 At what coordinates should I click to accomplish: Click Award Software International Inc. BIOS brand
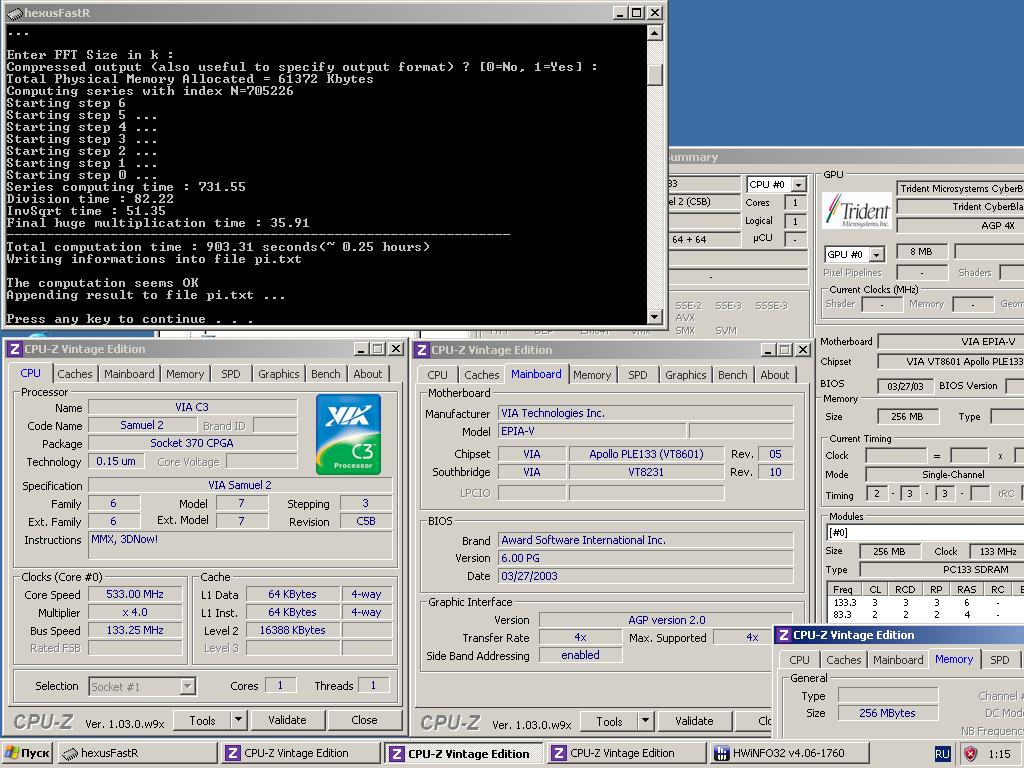(x=645, y=540)
